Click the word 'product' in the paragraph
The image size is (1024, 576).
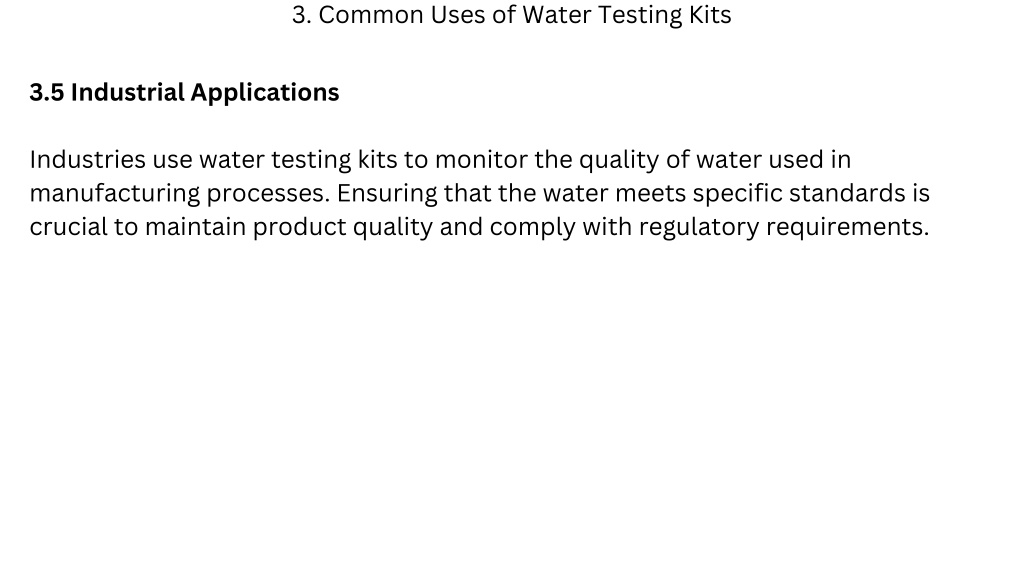299,228
